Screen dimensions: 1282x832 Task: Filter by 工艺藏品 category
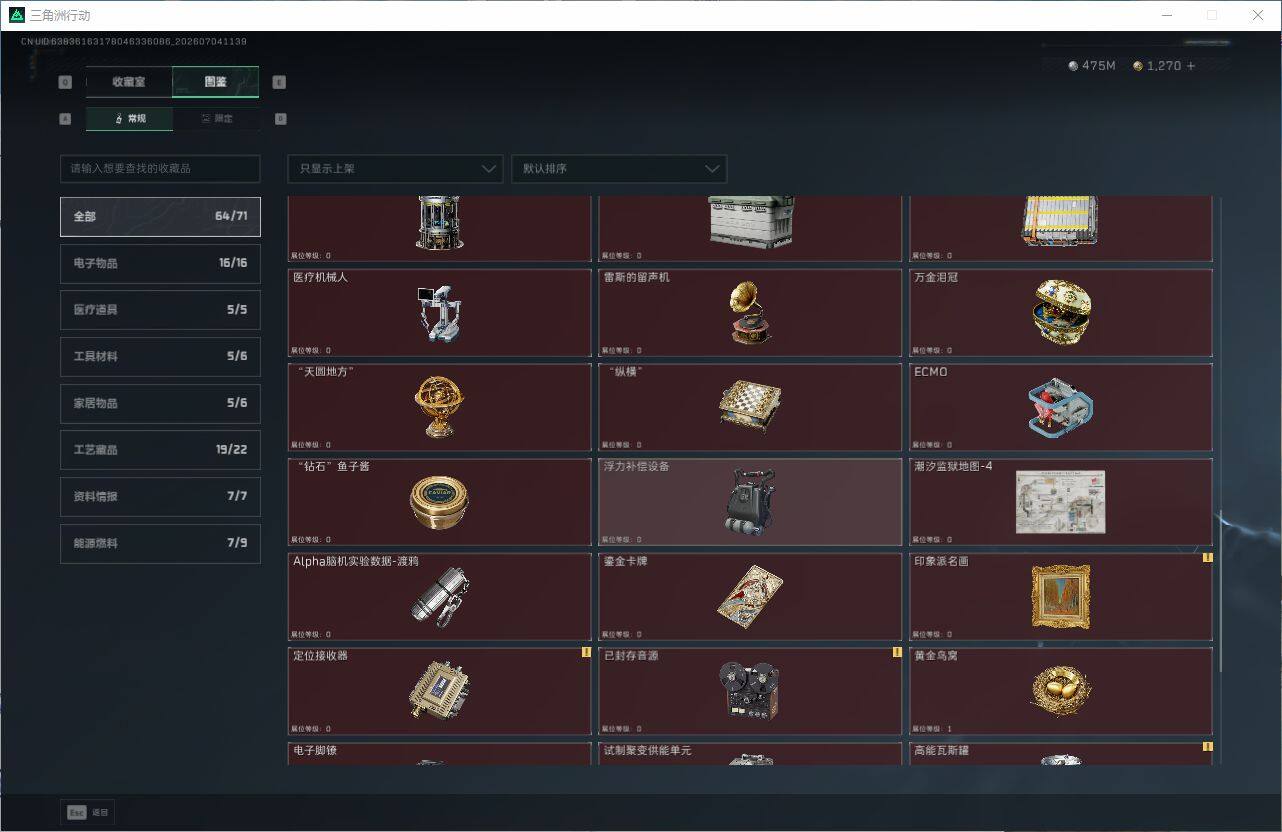pyautogui.click(x=160, y=450)
